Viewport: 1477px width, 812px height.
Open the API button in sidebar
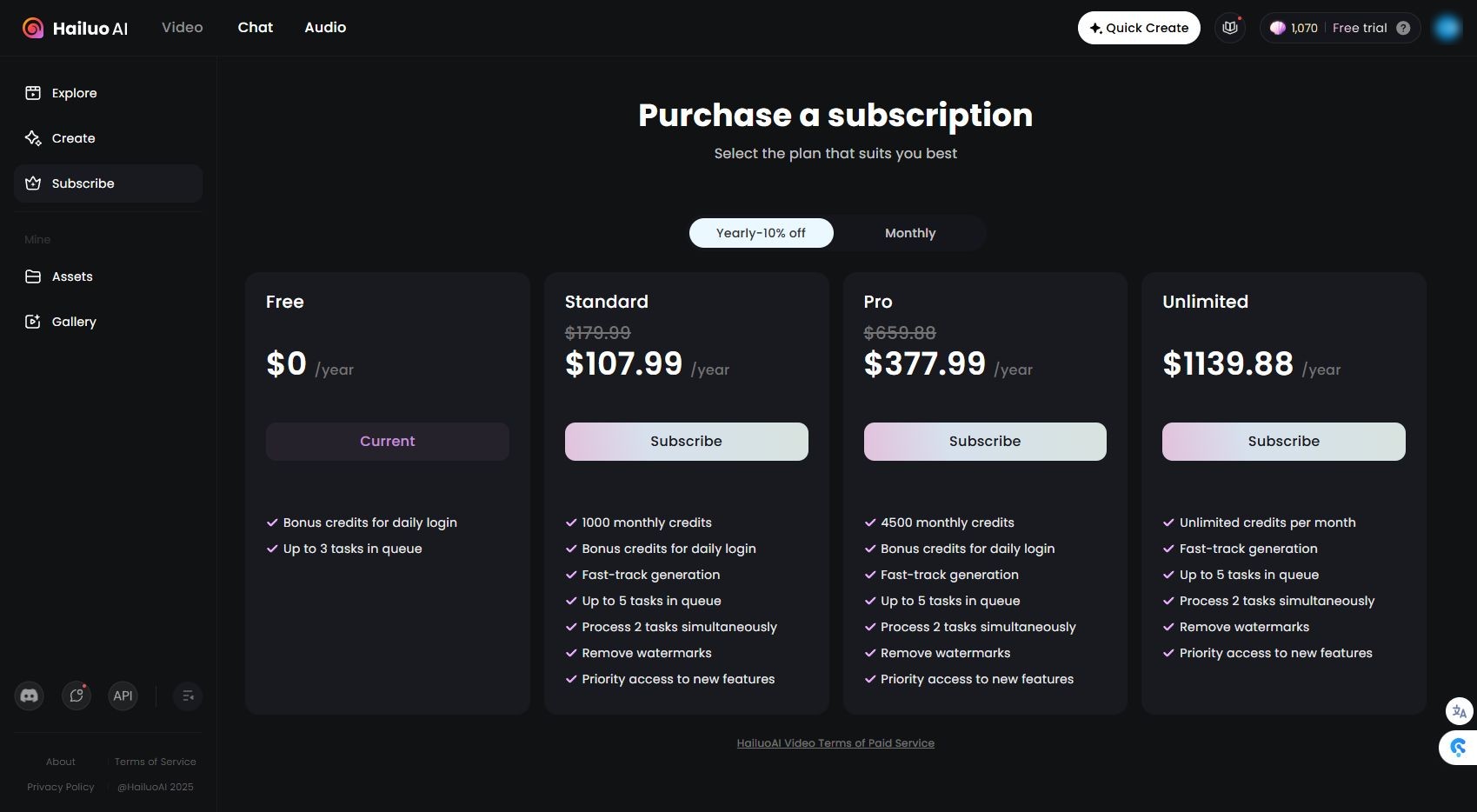(123, 696)
